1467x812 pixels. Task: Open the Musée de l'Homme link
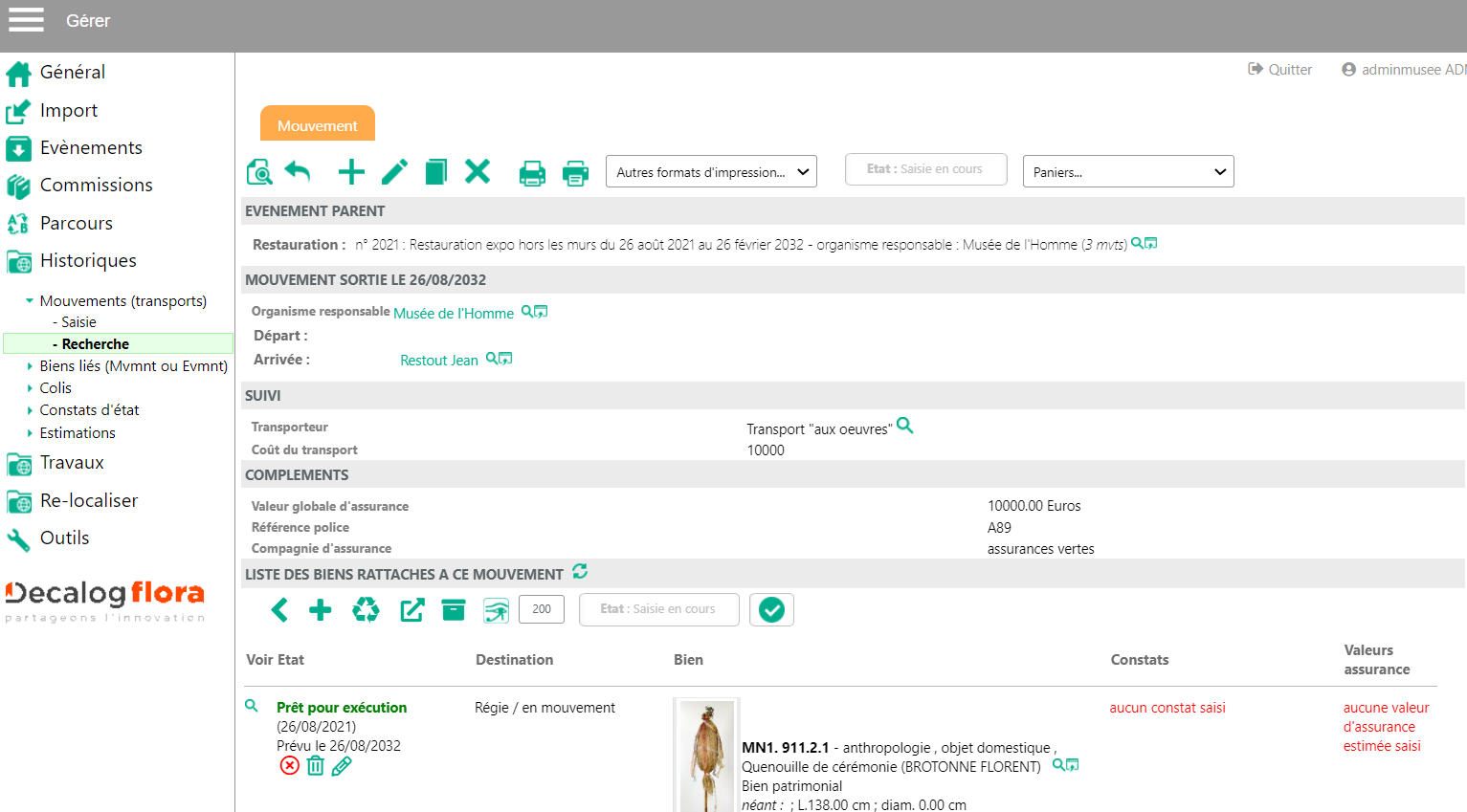(x=453, y=314)
